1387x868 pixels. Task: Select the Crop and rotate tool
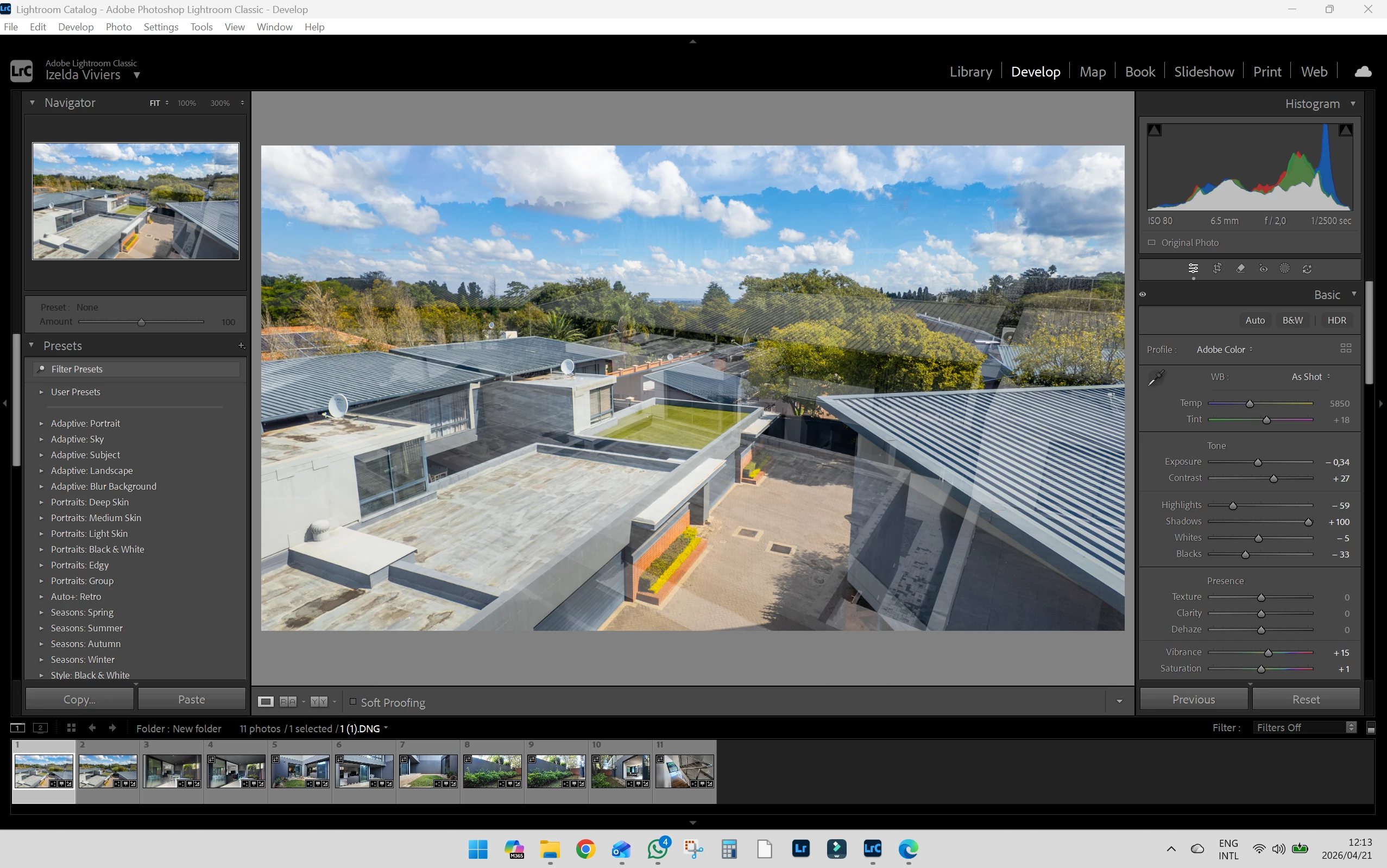coord(1217,269)
